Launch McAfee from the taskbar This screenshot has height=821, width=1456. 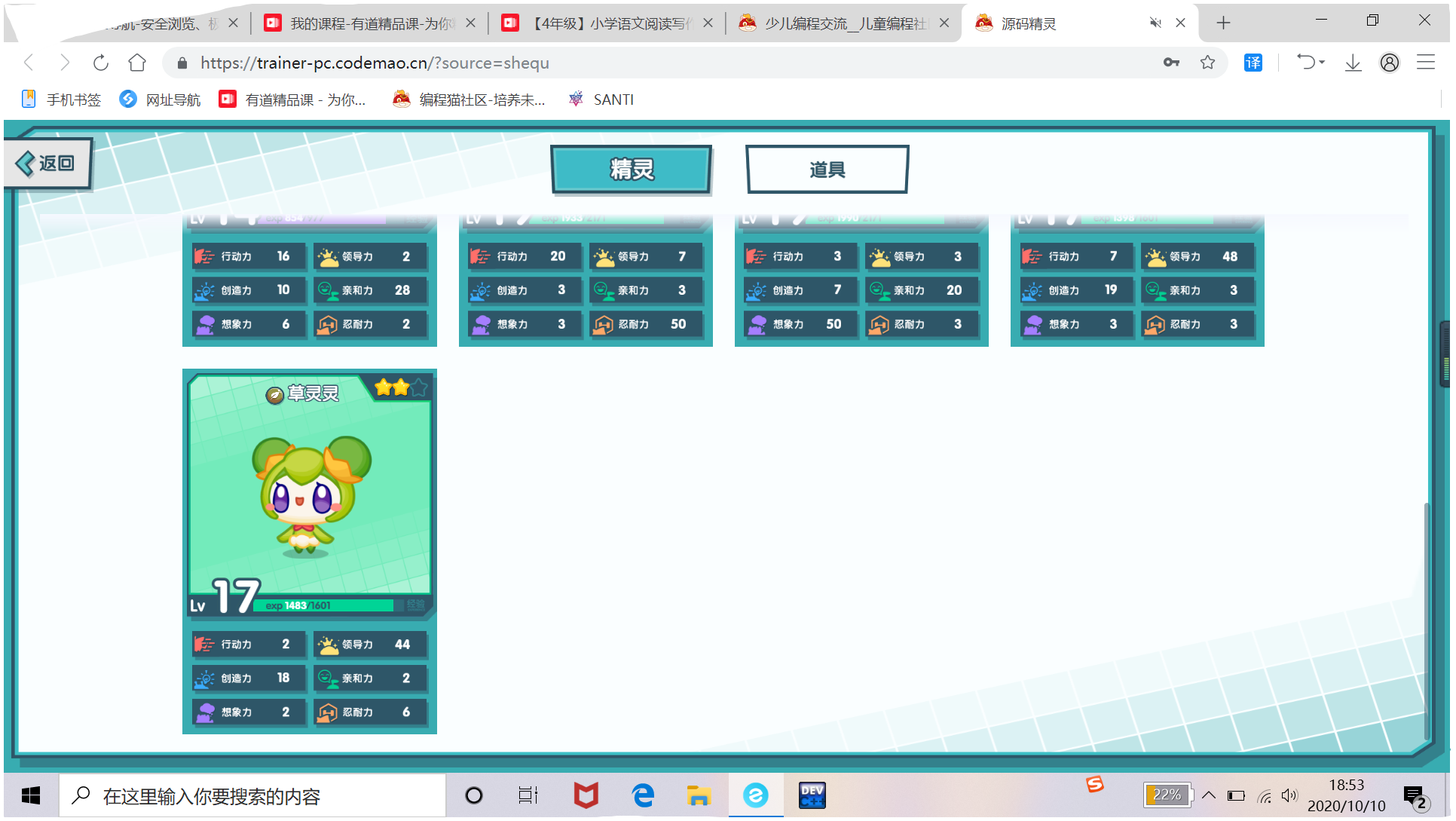[586, 795]
